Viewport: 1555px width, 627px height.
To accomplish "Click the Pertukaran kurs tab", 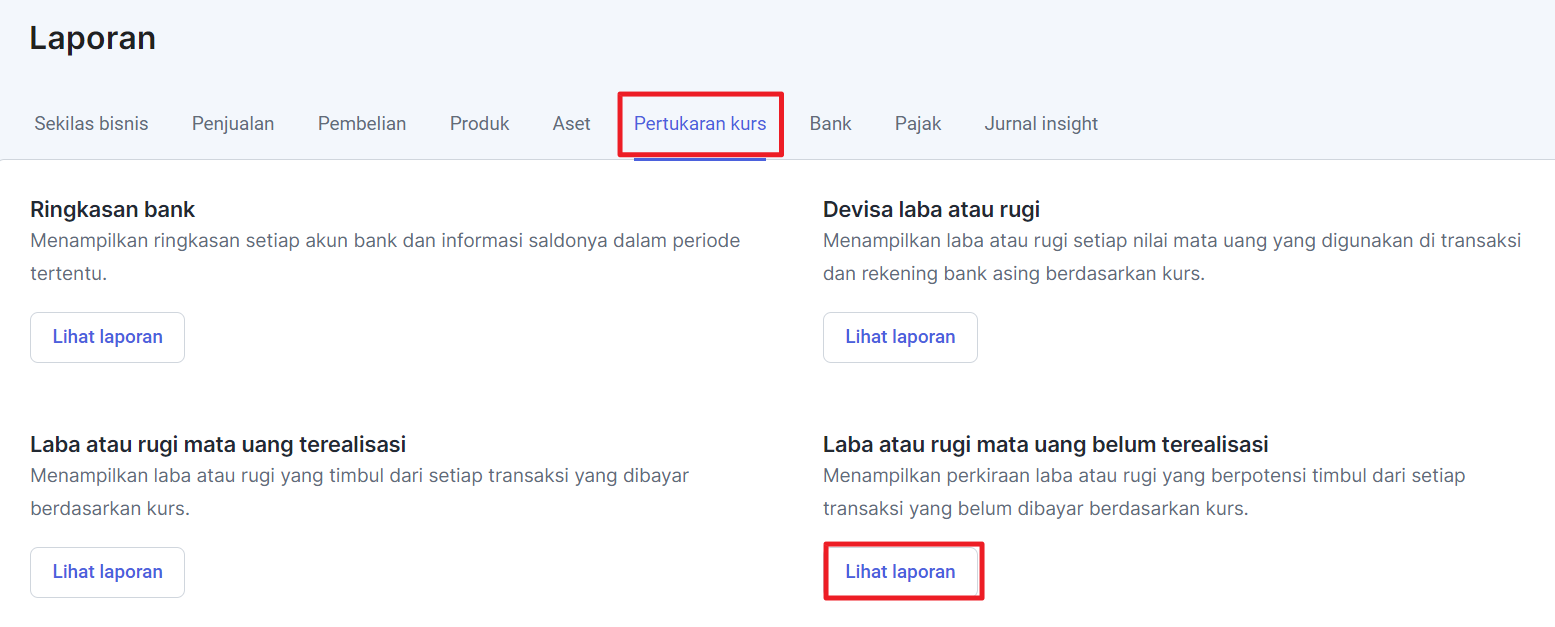I will 700,124.
